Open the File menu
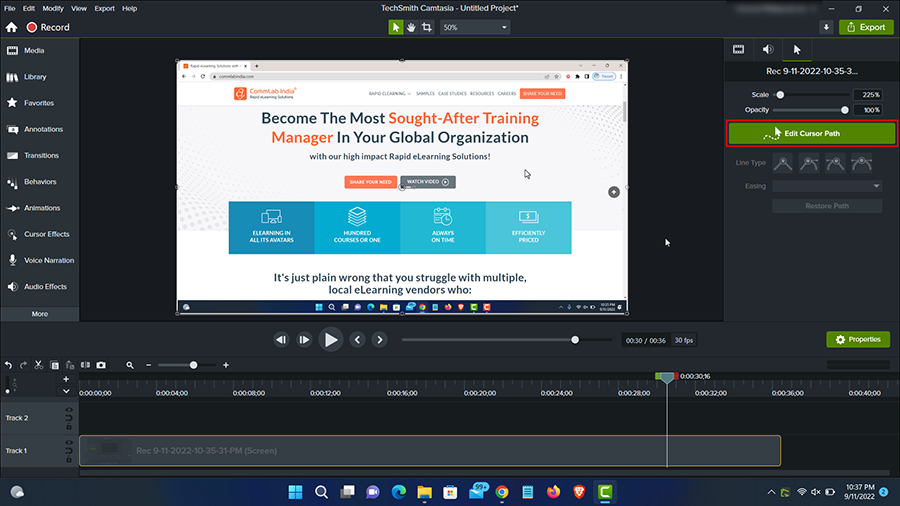This screenshot has width=900, height=506. click(10, 8)
